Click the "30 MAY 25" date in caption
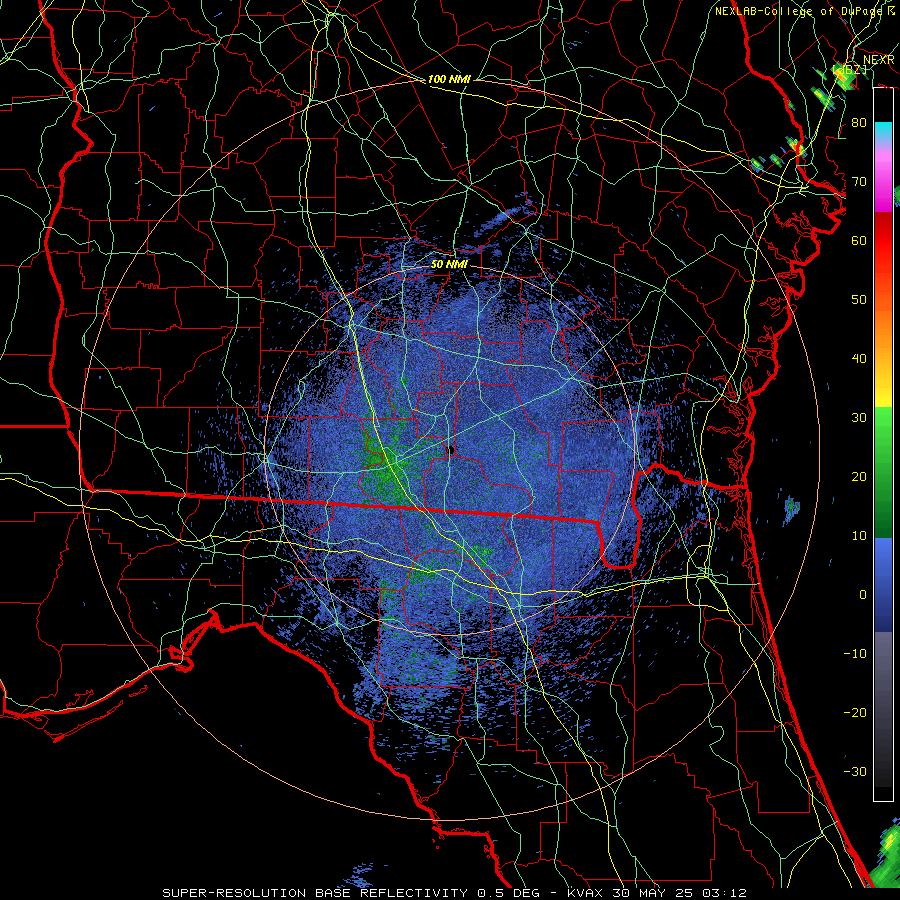The width and height of the screenshot is (900, 900). pyautogui.click(x=655, y=893)
